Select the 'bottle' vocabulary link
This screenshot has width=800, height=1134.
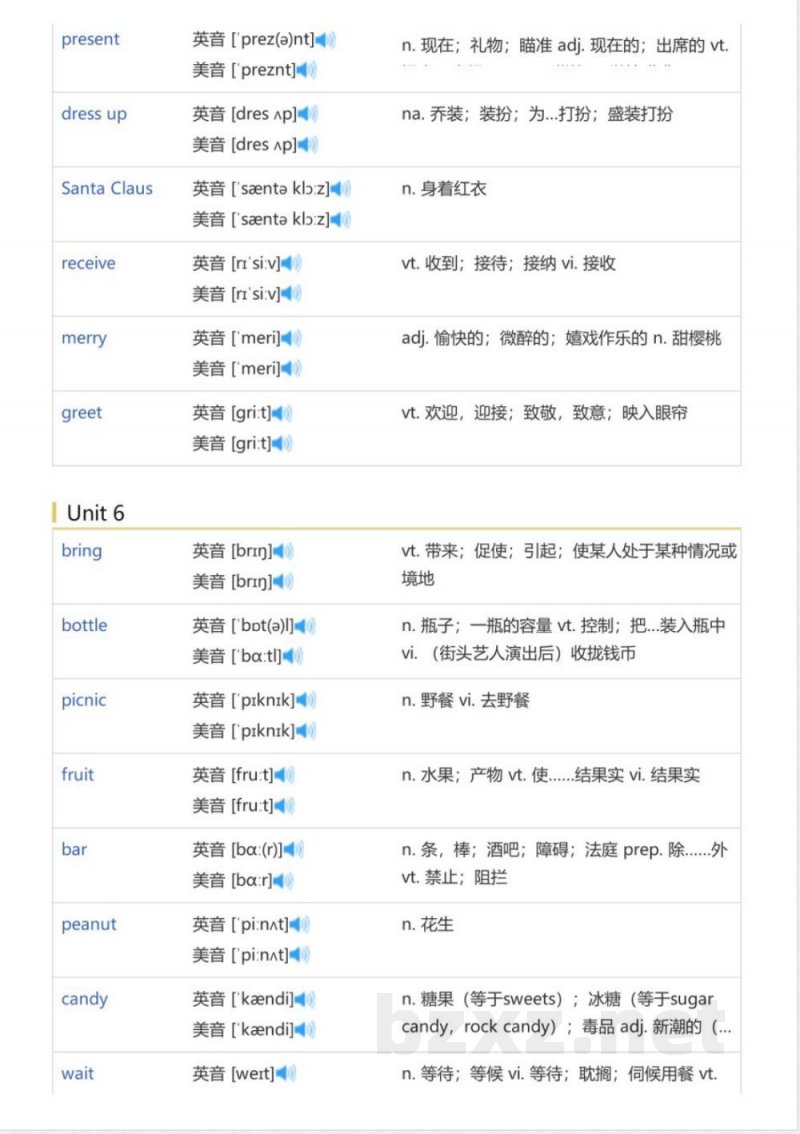(83, 625)
